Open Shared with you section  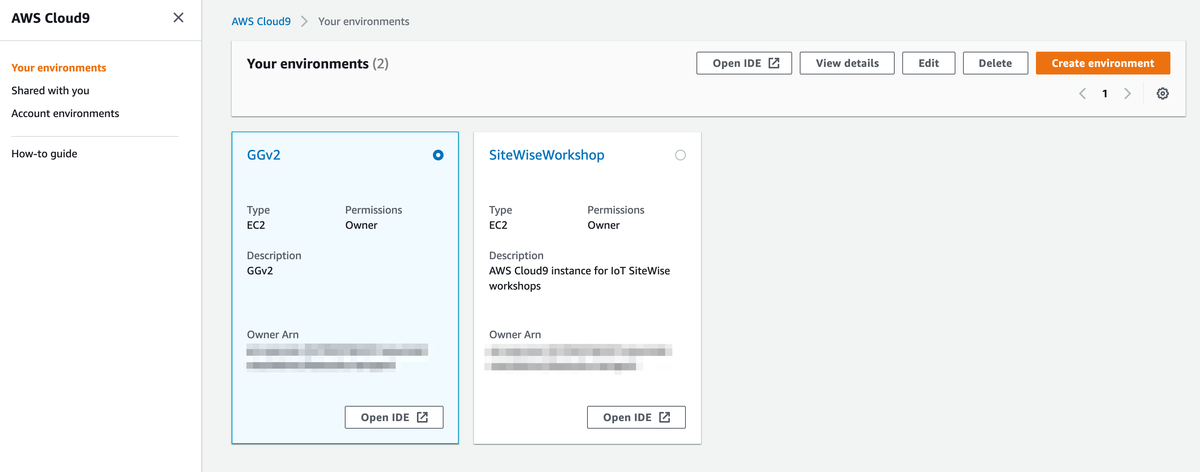50,90
